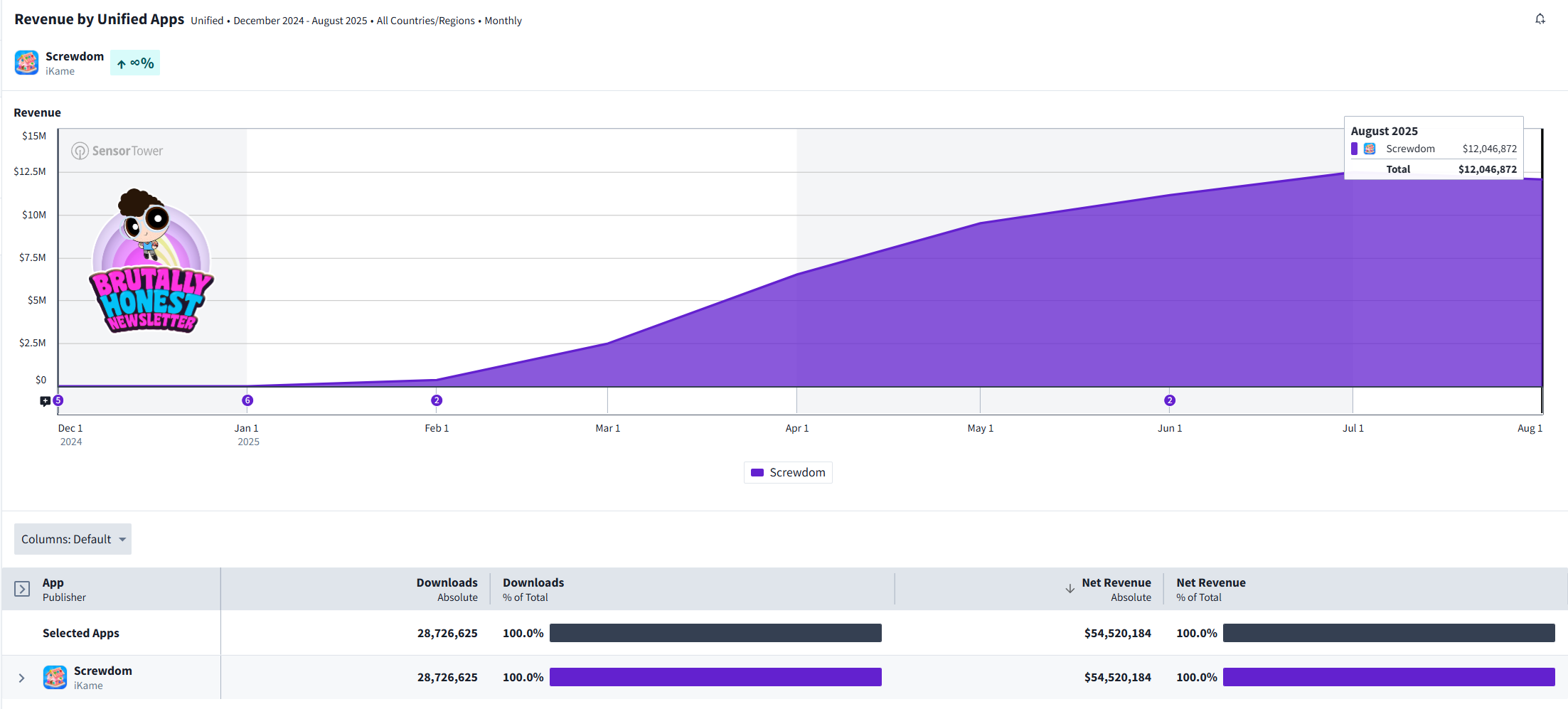Viewport: 1568px width, 709px height.
Task: Click the $5M y-axis label
Action: coord(37,300)
